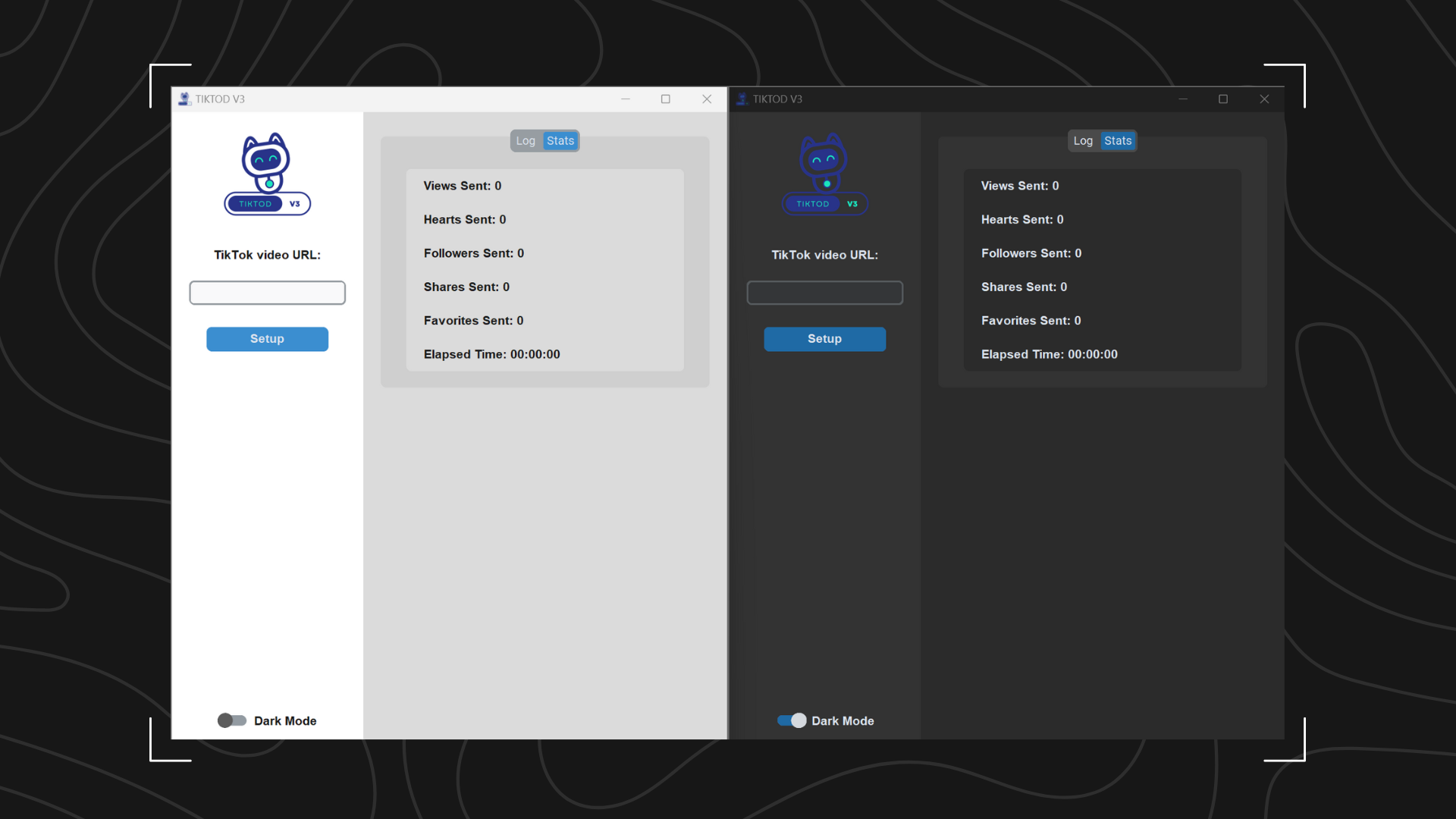
Task: Minimize the dark-themed TIKTOD window
Action: point(1182,99)
